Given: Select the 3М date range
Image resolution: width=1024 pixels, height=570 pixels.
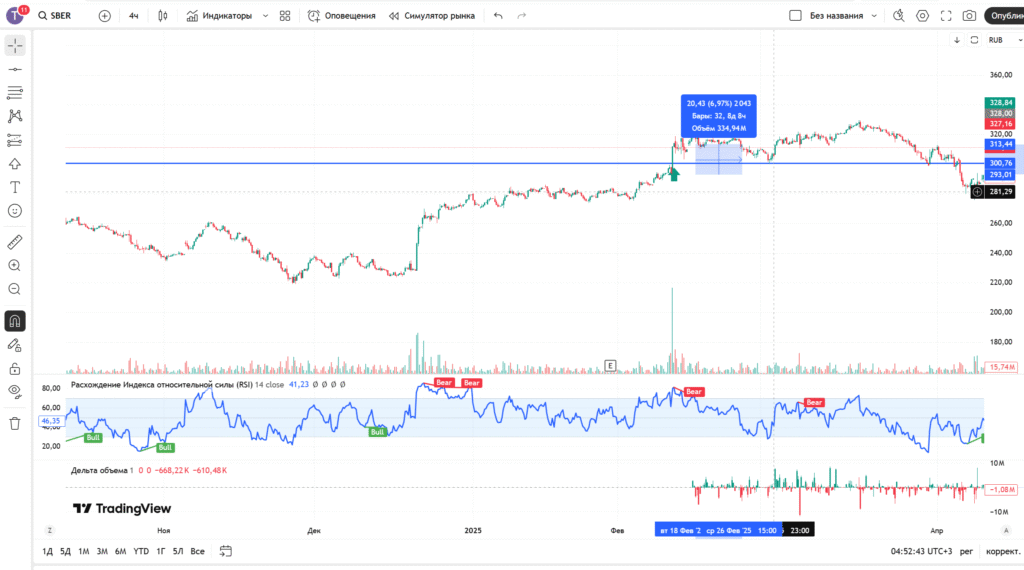Looking at the screenshot, I should pyautogui.click(x=102, y=551).
